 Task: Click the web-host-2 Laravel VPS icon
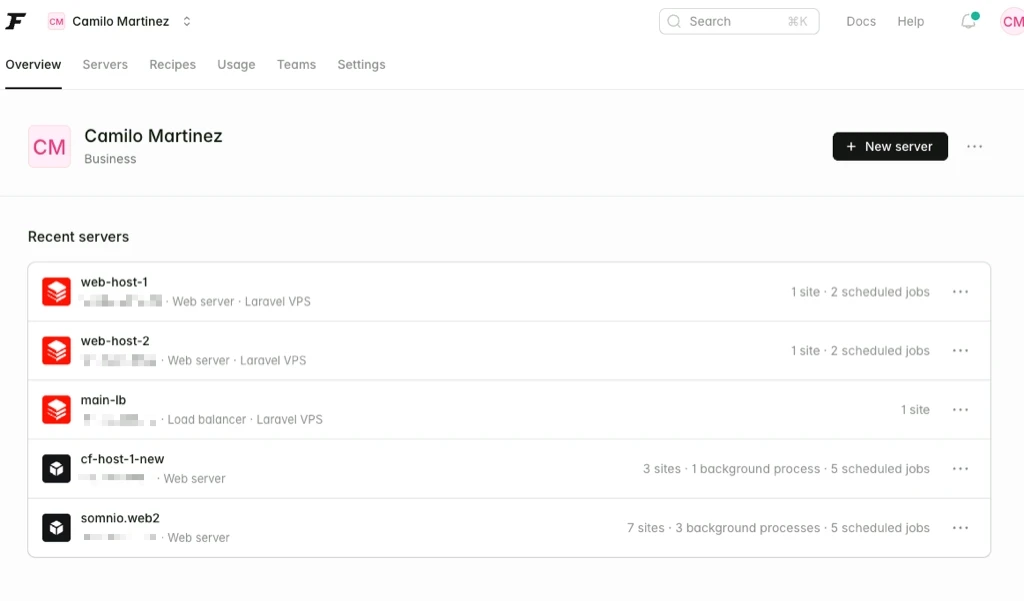pyautogui.click(x=56, y=351)
